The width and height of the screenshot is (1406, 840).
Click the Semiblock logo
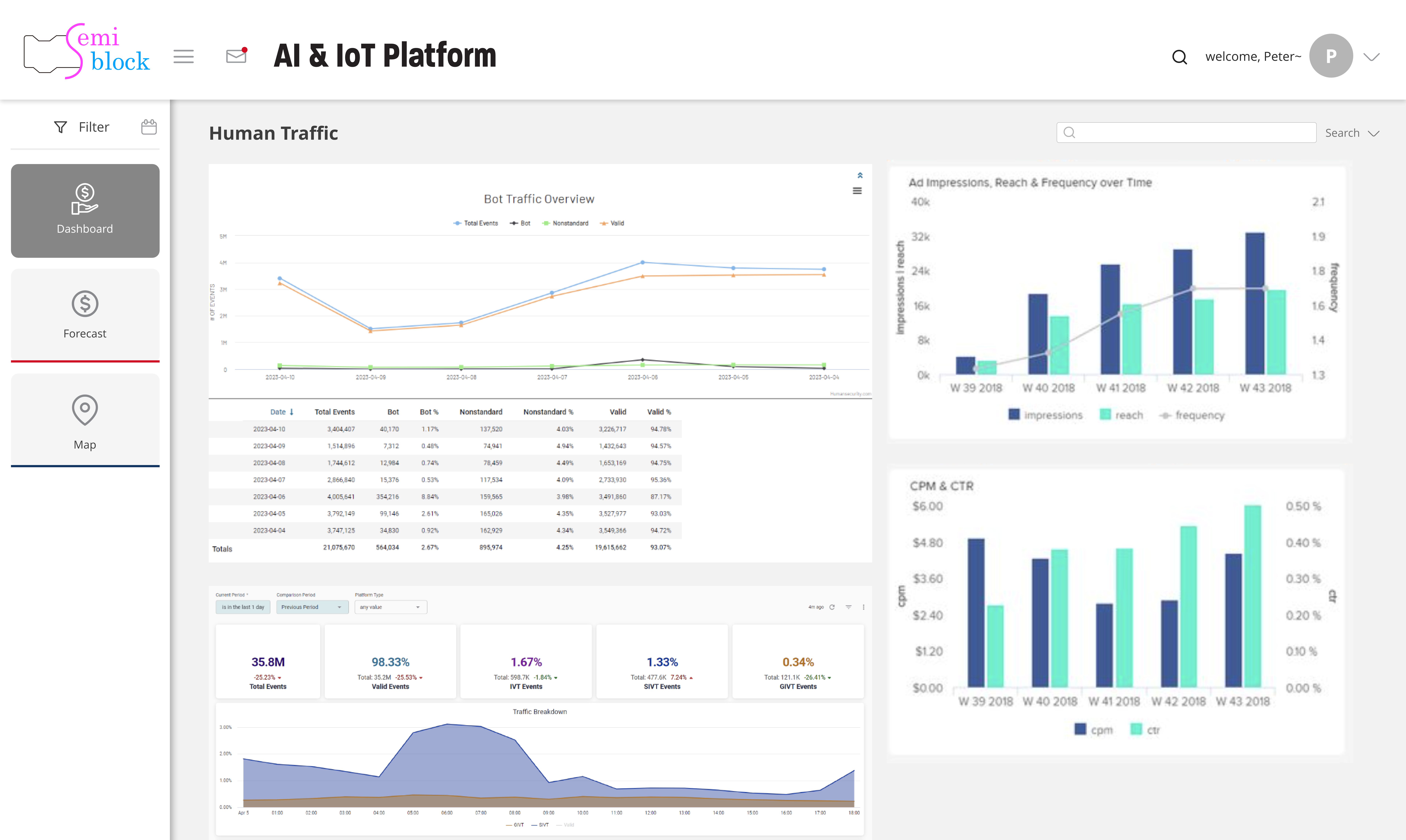point(87,51)
